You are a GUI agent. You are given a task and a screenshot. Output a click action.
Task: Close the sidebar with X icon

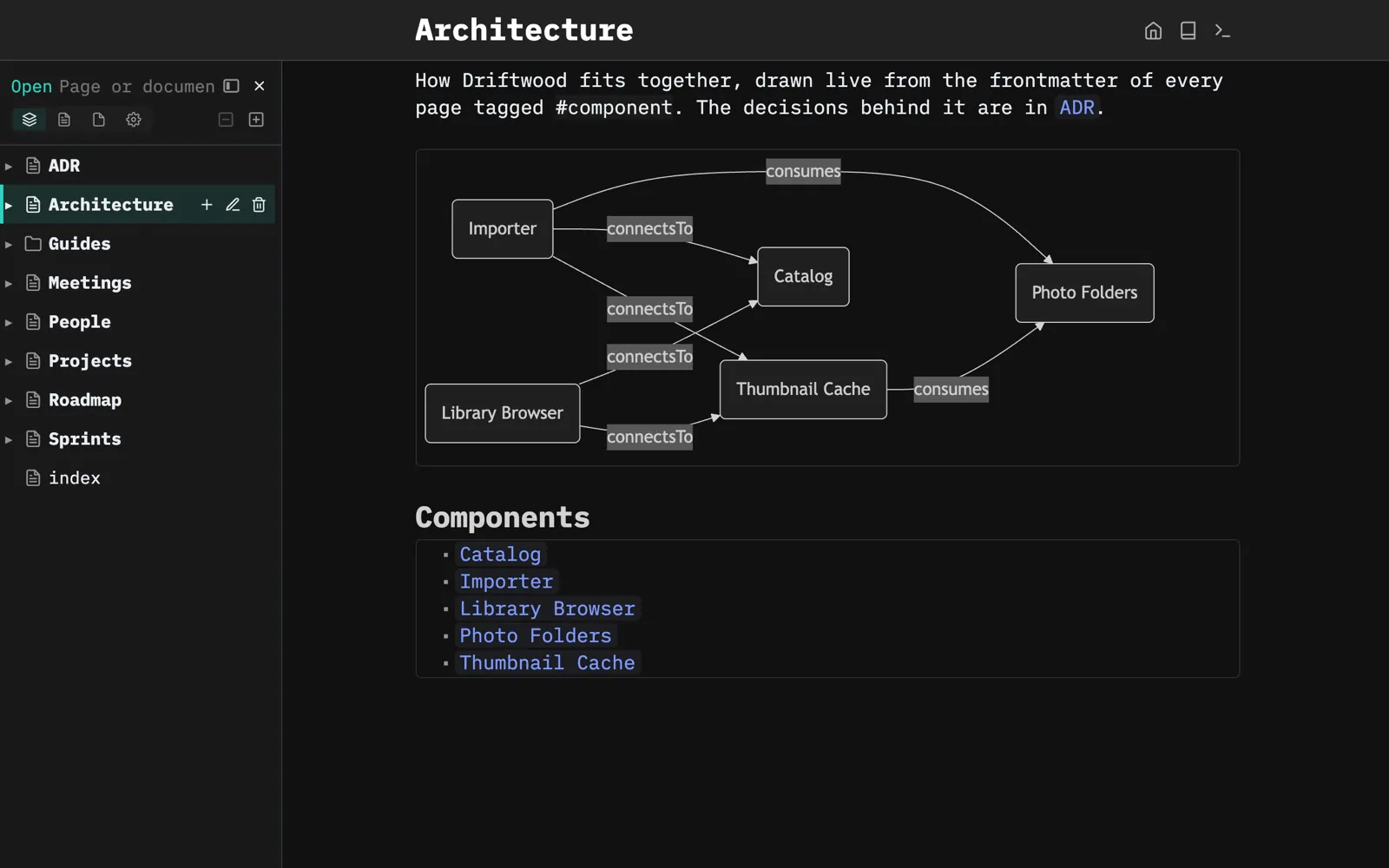click(260, 86)
